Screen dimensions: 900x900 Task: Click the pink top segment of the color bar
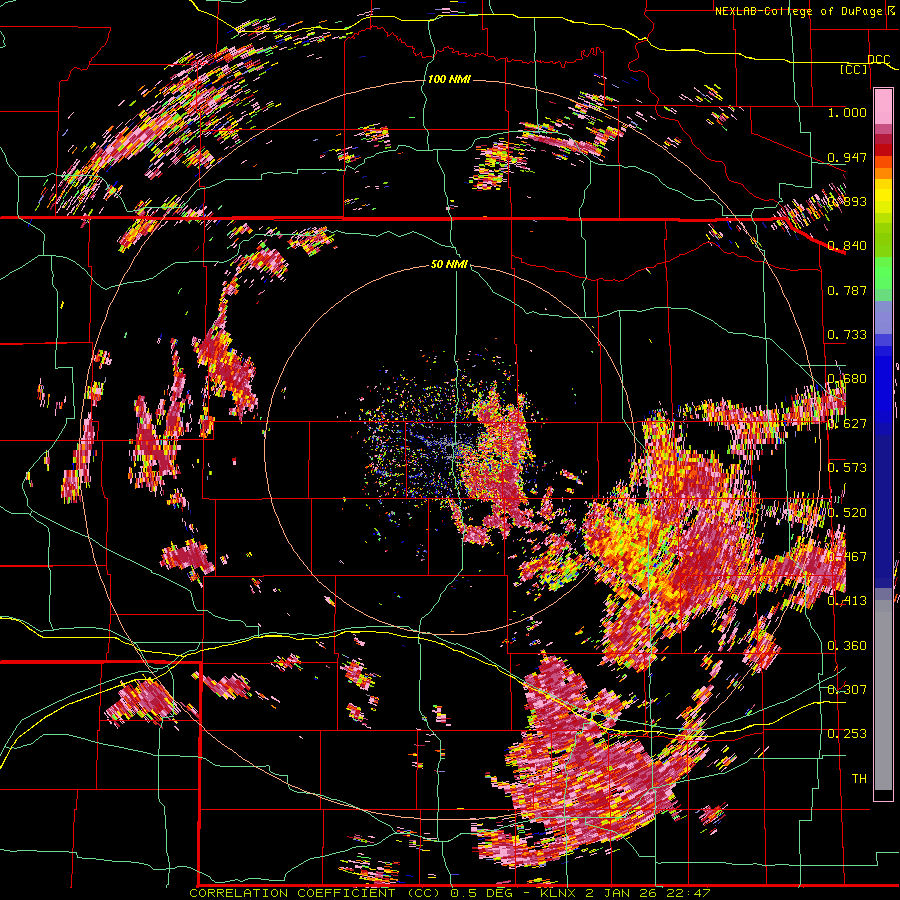pos(883,106)
